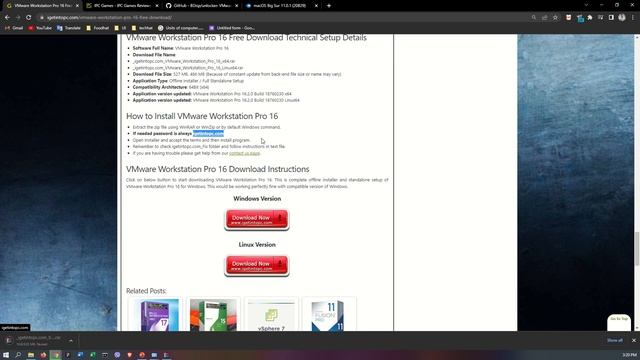
Task: Toggle the browser side panel
Action: tap(611, 18)
